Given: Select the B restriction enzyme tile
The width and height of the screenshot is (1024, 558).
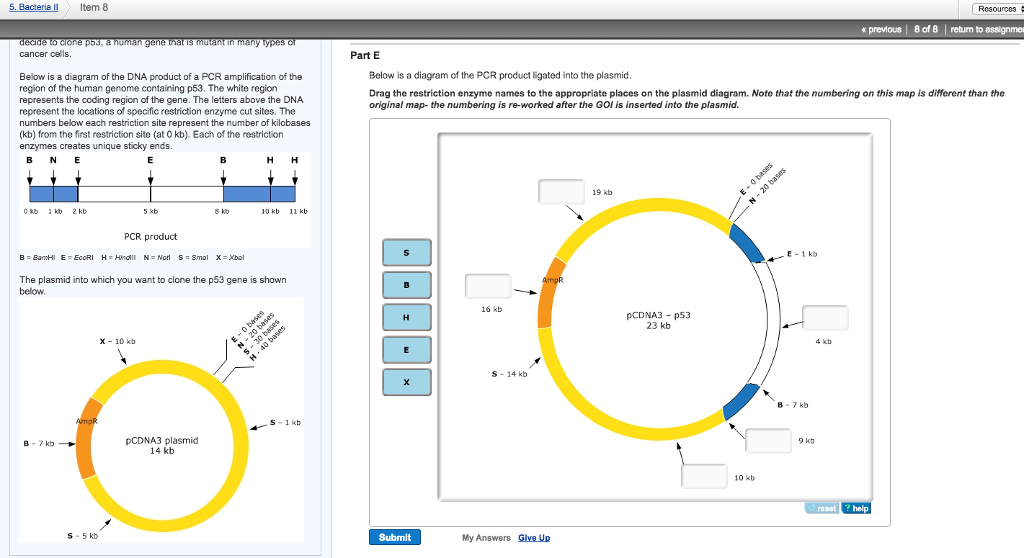Looking at the screenshot, I should pyautogui.click(x=406, y=285).
